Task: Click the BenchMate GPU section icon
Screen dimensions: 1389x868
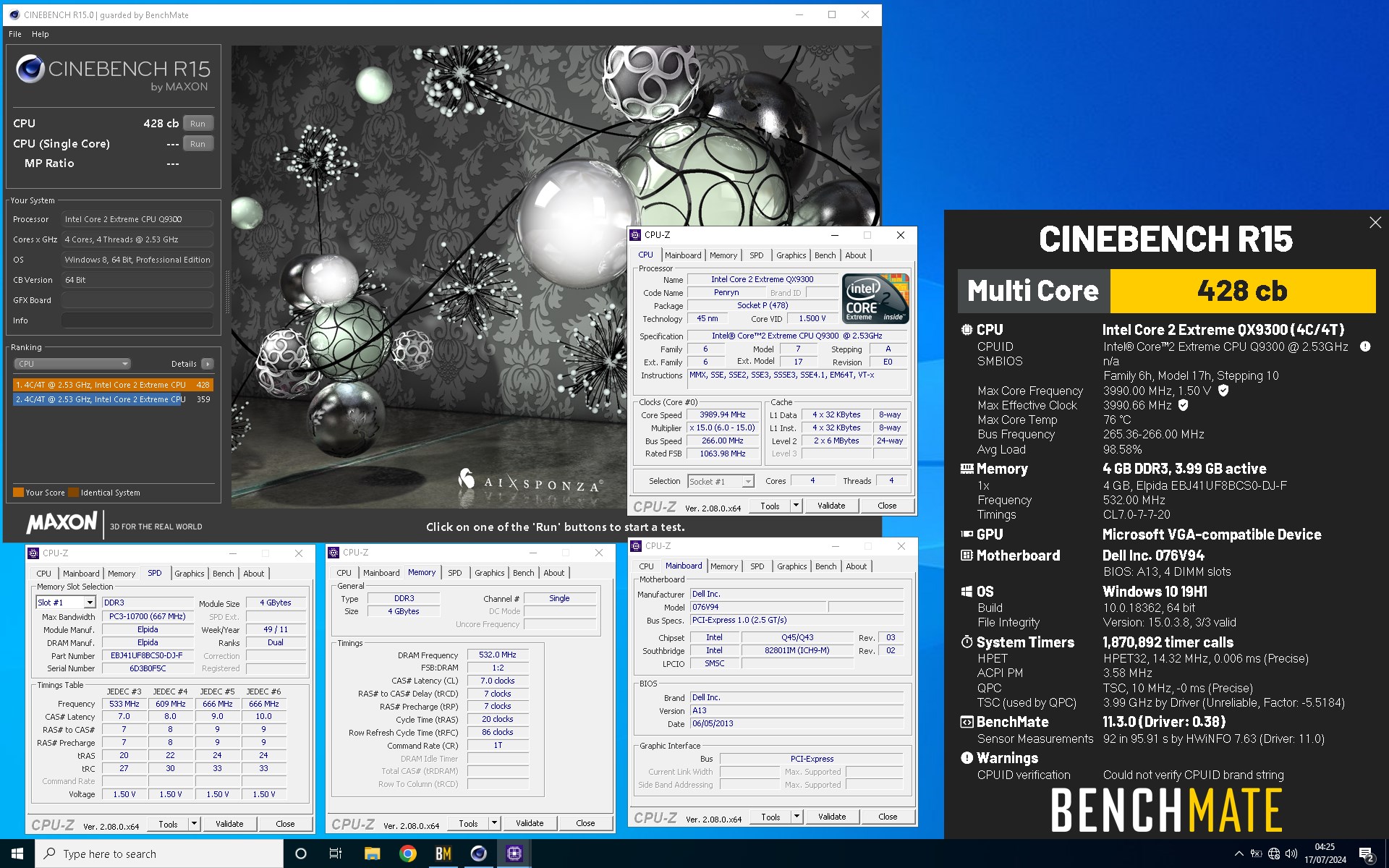Action: point(967,535)
